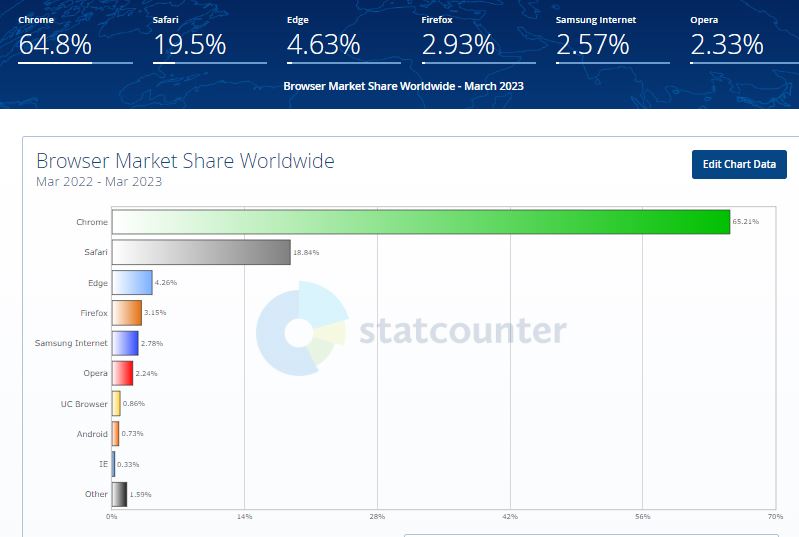Click the Edit Chart Data button
This screenshot has width=799, height=537.
pyautogui.click(x=739, y=165)
